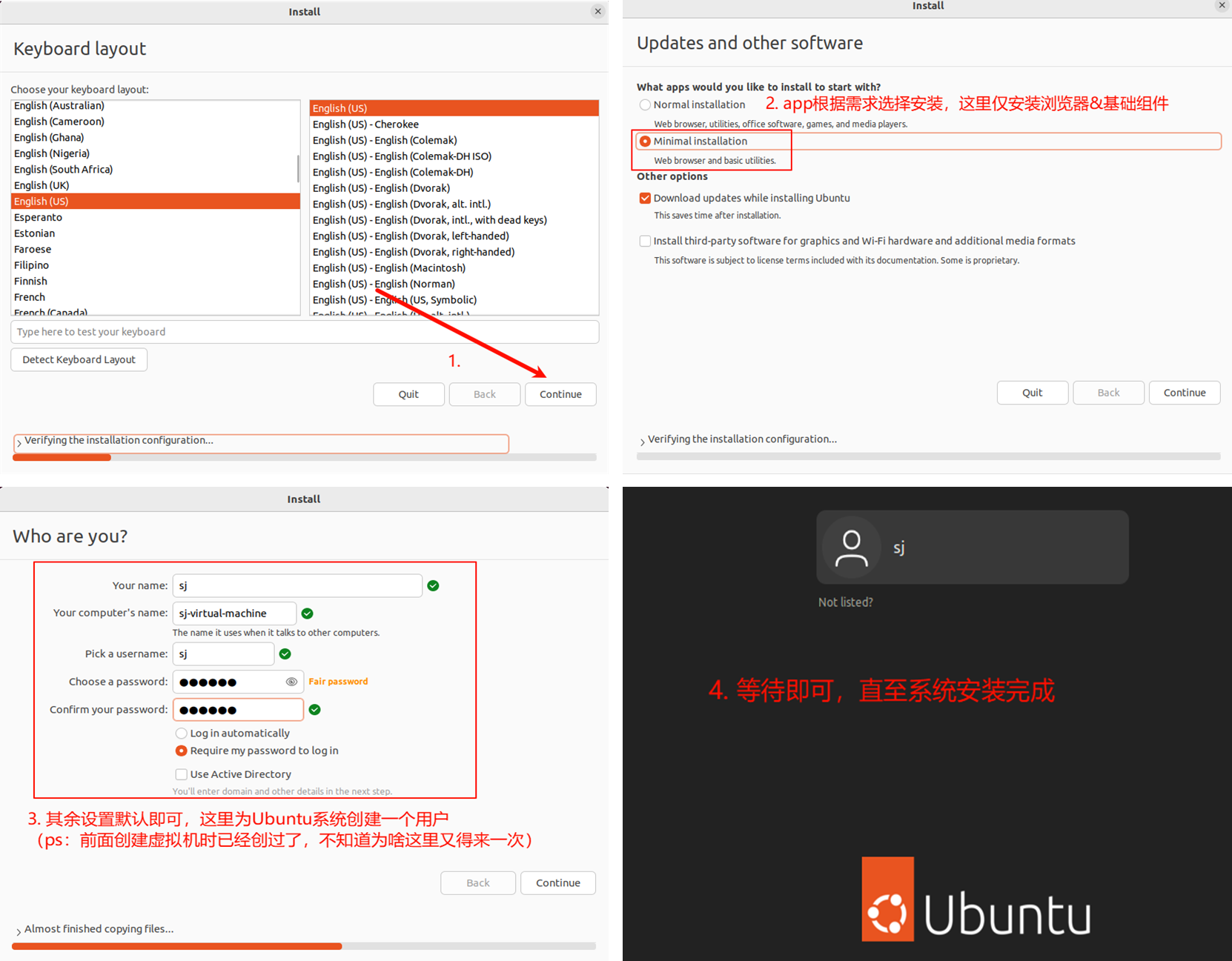Select Log in automatically option
The height and width of the screenshot is (961, 1232).
181,733
